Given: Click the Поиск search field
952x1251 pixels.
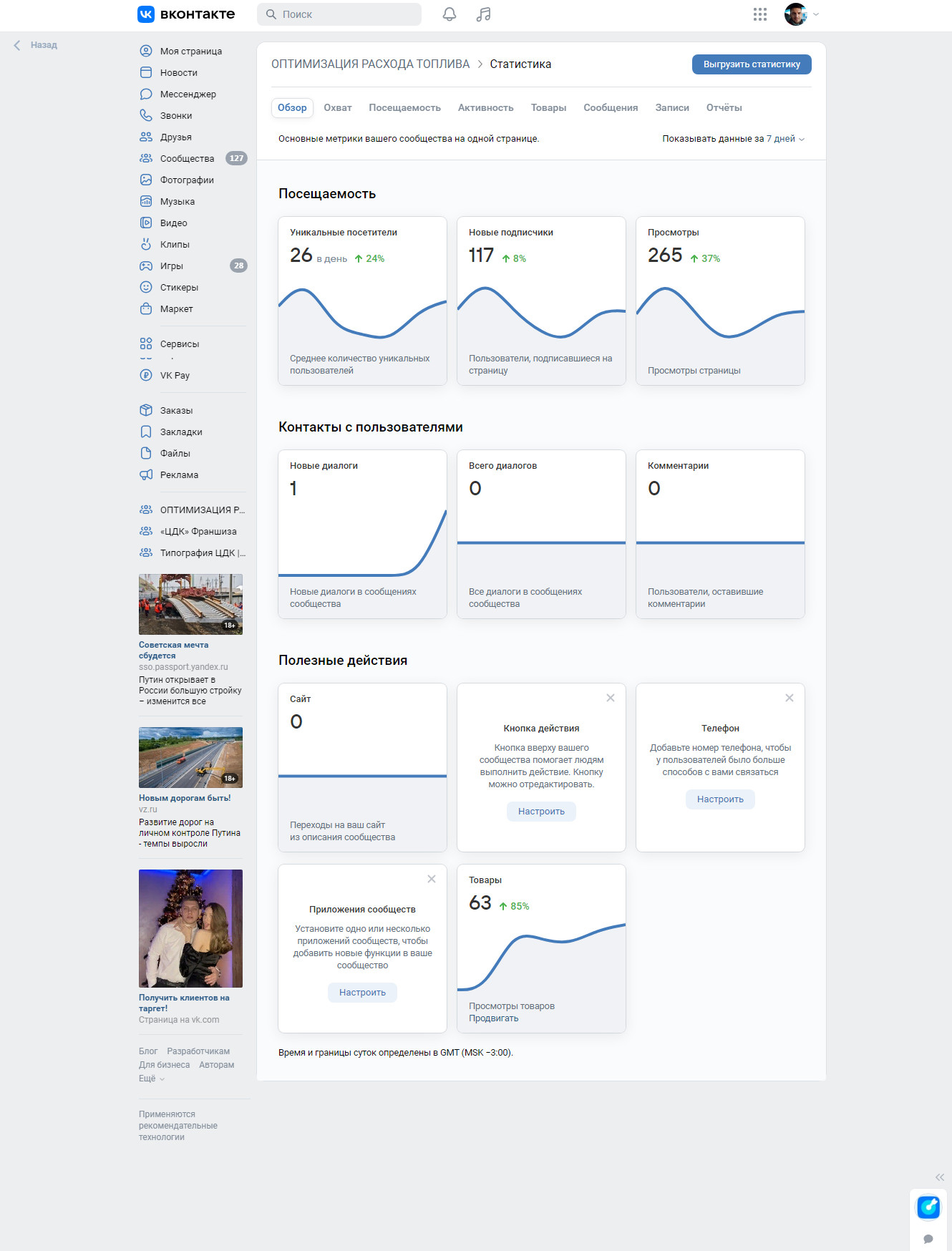Looking at the screenshot, I should click(339, 14).
